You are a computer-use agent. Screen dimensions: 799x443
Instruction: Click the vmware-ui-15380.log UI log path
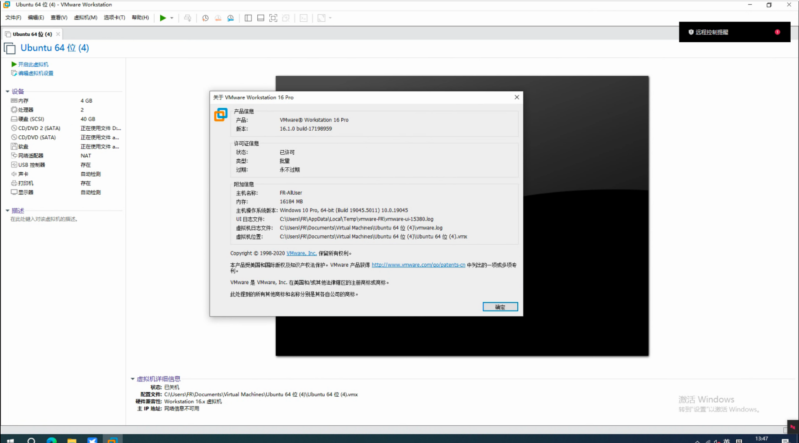coord(356,219)
